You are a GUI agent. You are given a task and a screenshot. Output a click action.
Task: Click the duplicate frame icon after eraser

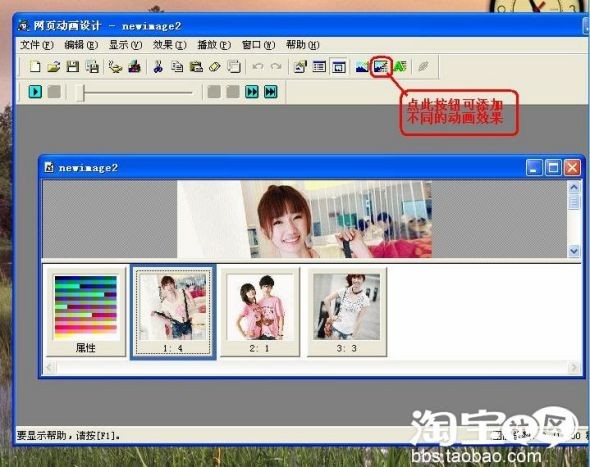coord(234,67)
